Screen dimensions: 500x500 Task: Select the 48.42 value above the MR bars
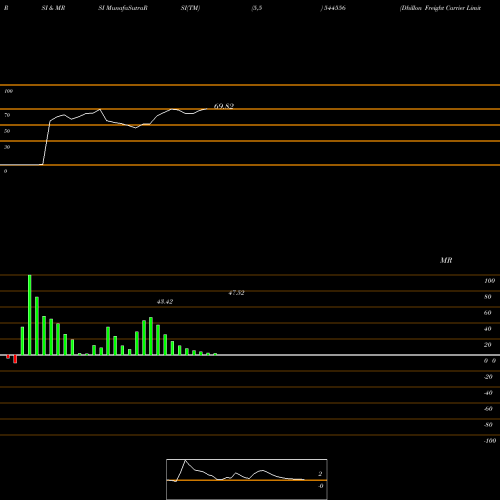point(165,302)
